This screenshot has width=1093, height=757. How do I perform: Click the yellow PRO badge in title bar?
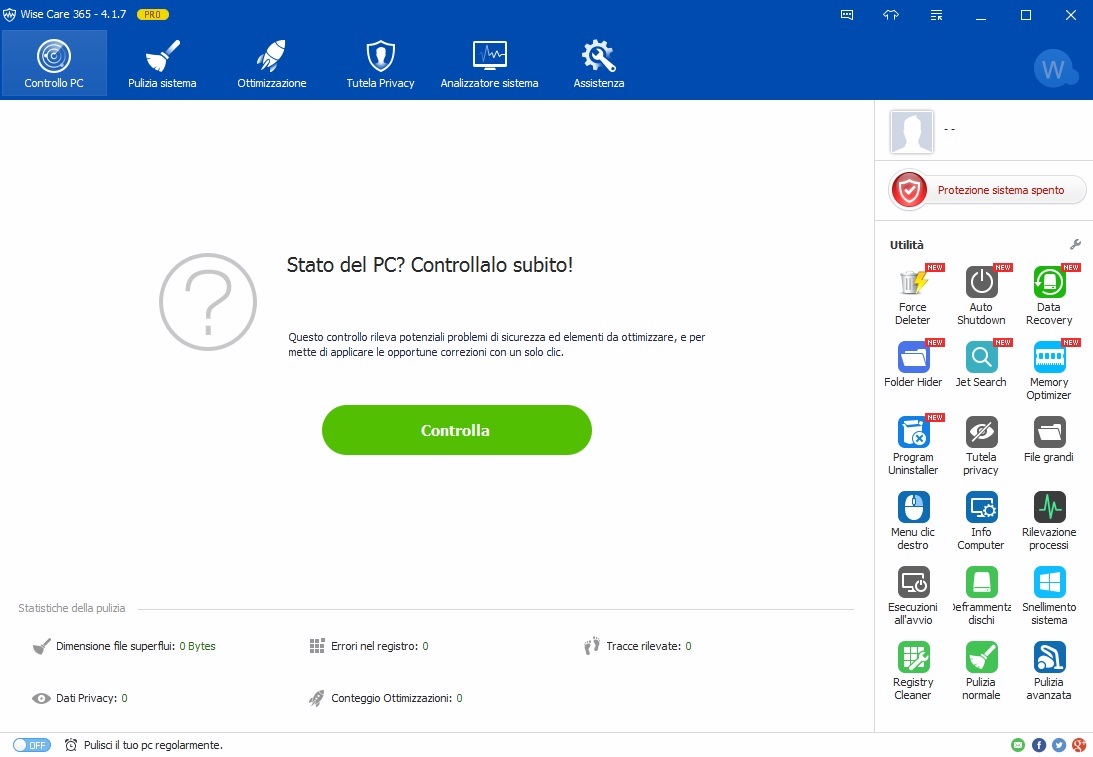153,15
